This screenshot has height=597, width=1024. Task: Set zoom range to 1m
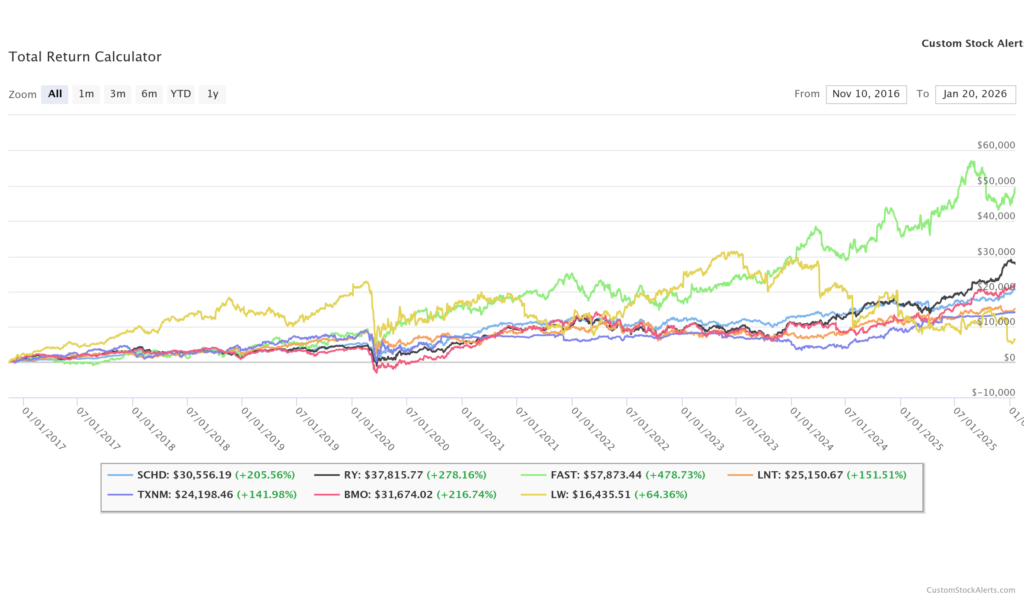[x=87, y=94]
